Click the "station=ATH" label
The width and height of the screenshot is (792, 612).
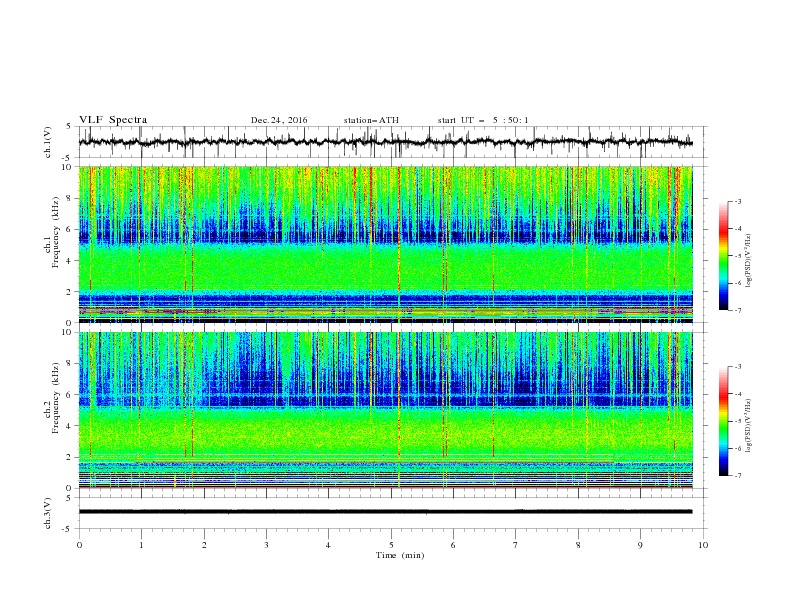(x=371, y=120)
